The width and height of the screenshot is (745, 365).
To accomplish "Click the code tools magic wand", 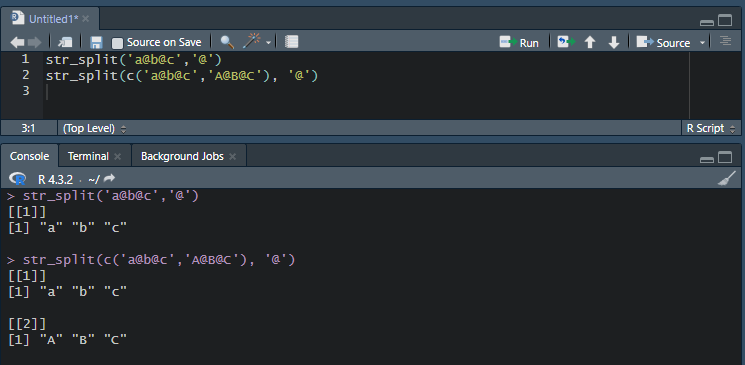I will 251,41.
